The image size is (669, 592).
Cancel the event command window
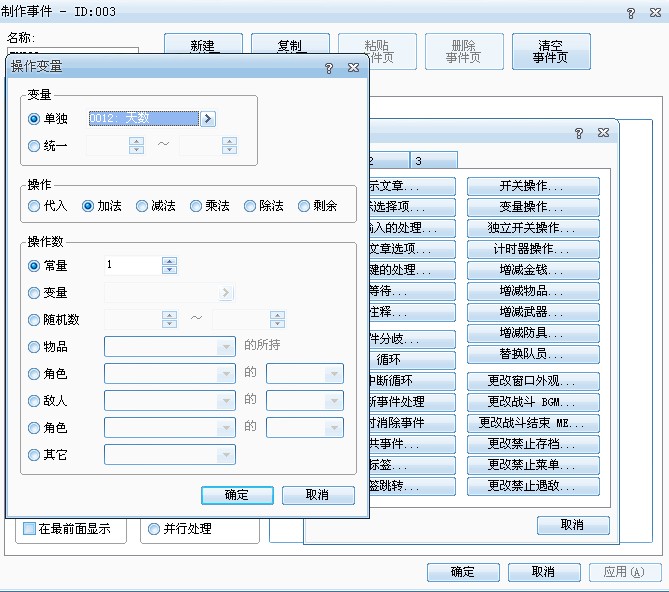pyautogui.click(x=573, y=525)
